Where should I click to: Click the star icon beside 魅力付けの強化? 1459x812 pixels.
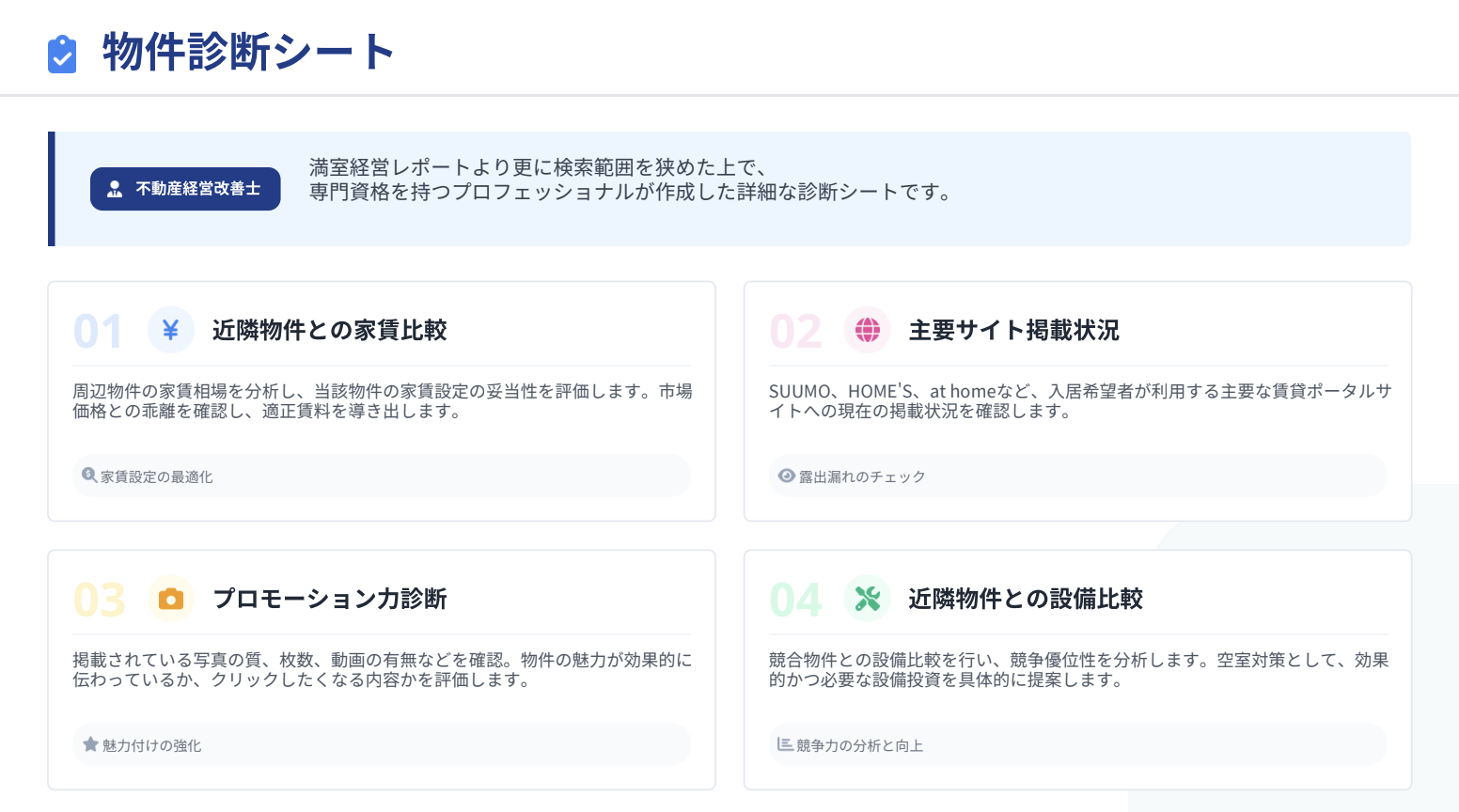pyautogui.click(x=90, y=744)
